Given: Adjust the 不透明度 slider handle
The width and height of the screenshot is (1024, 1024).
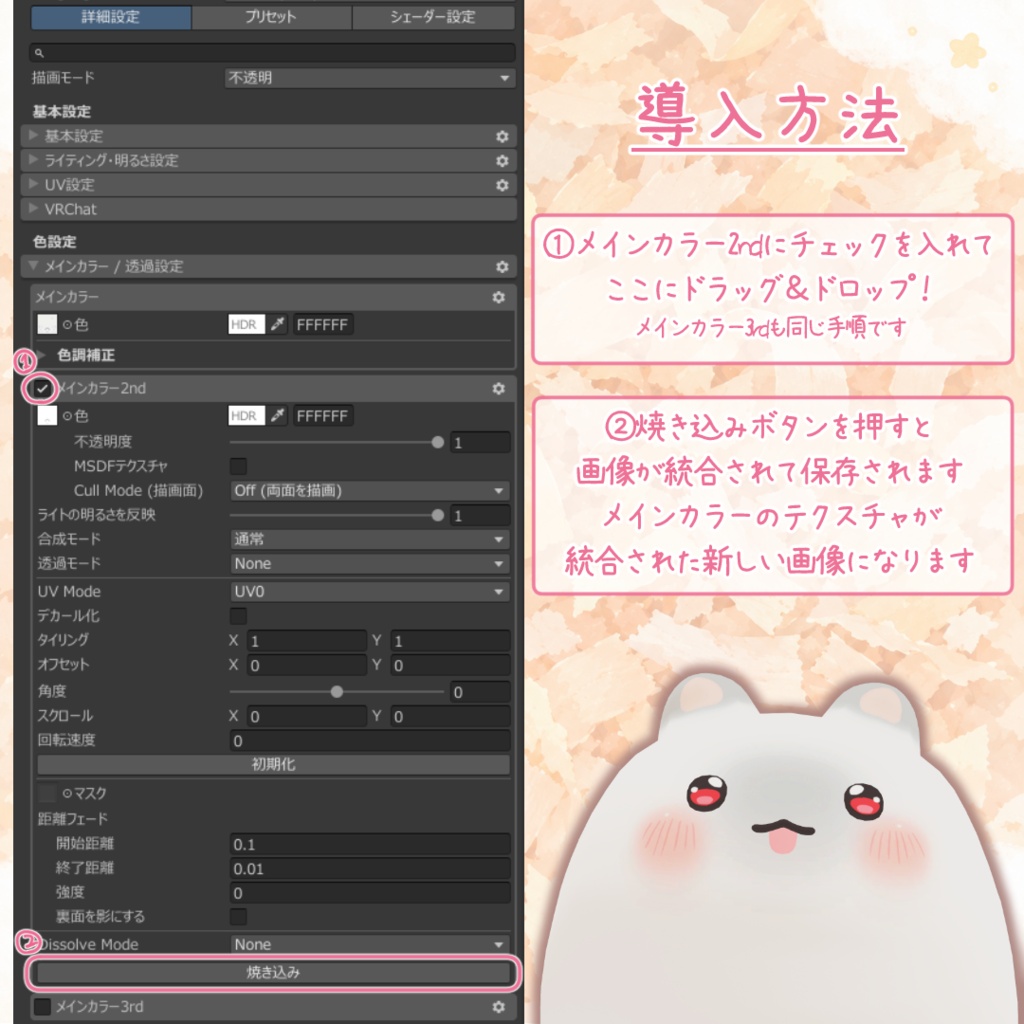Looking at the screenshot, I should [438, 442].
